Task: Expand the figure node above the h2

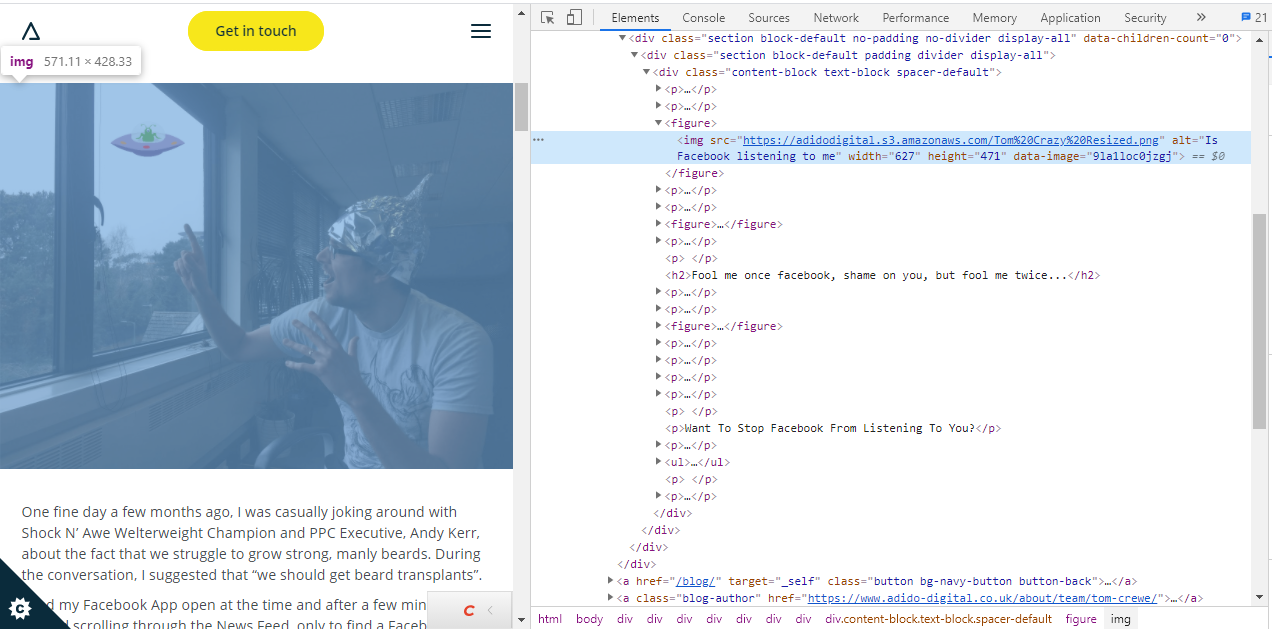Action: tap(659, 224)
